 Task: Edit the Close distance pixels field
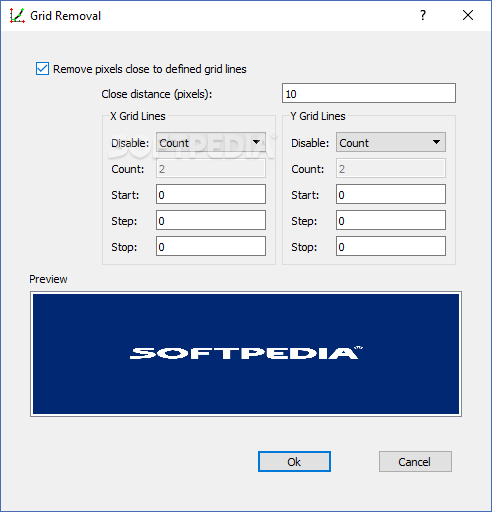[x=369, y=93]
